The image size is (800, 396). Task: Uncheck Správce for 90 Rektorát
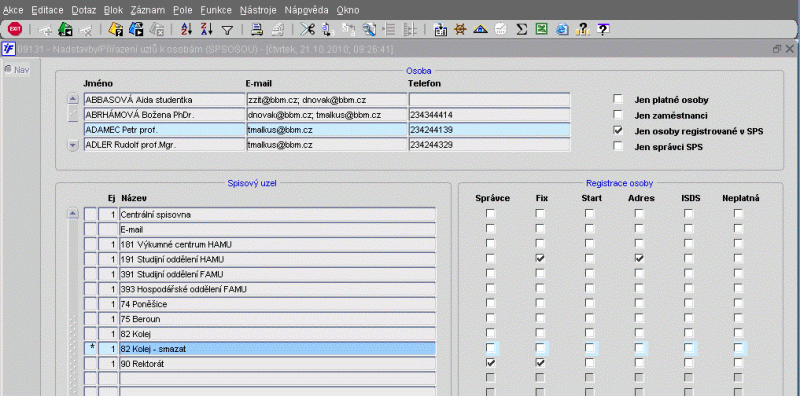490,363
